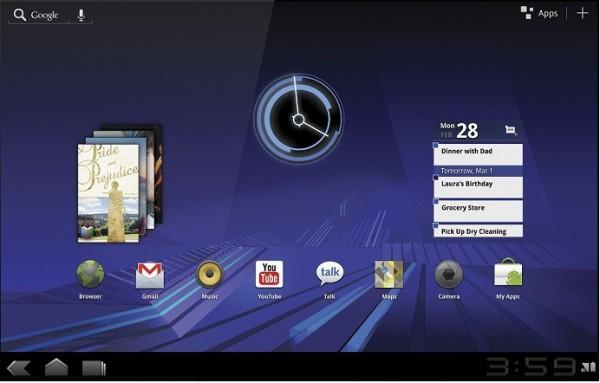
Task: Tap the plus button to customize home screen
Action: coord(582,13)
